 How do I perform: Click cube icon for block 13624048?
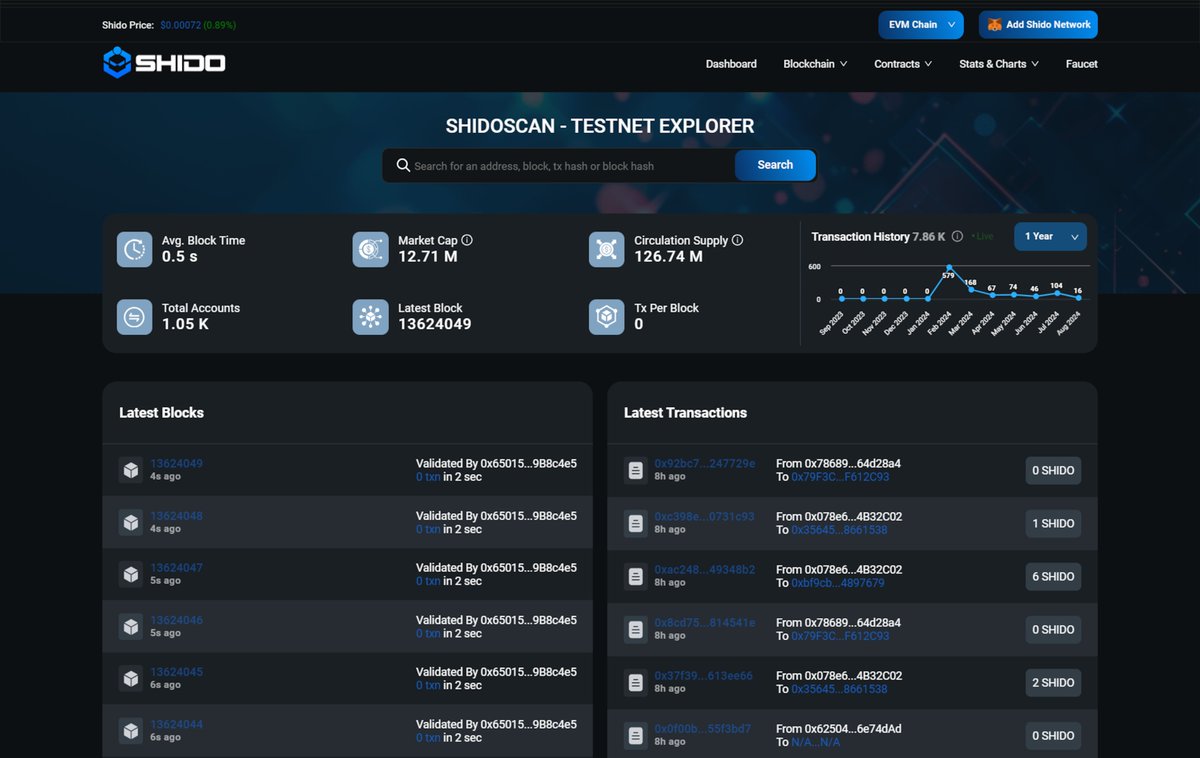pos(130,522)
